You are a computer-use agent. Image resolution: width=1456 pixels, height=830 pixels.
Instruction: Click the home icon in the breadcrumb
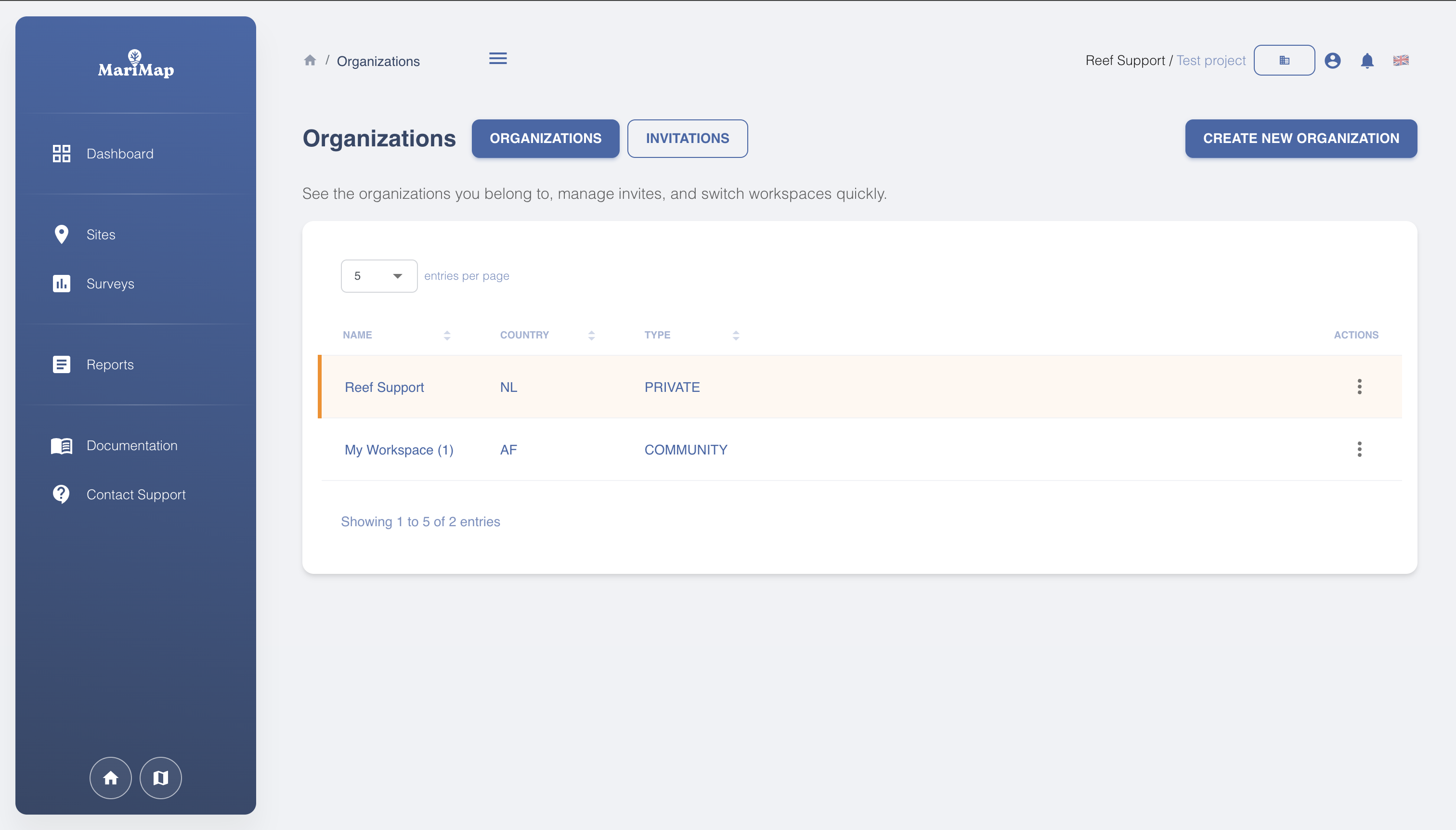[310, 60]
